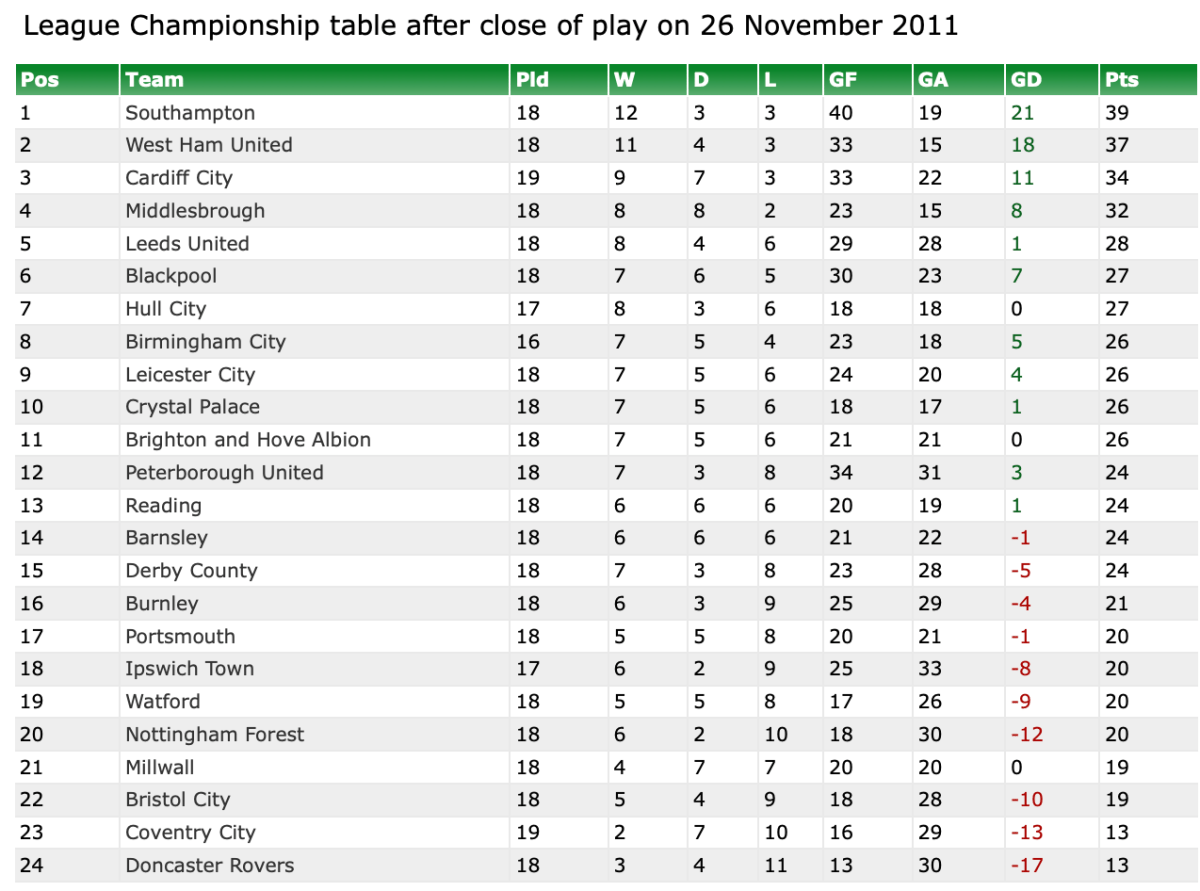Screen dimensions: 1200x891
Task: Click the GF column header
Action: 842,80
